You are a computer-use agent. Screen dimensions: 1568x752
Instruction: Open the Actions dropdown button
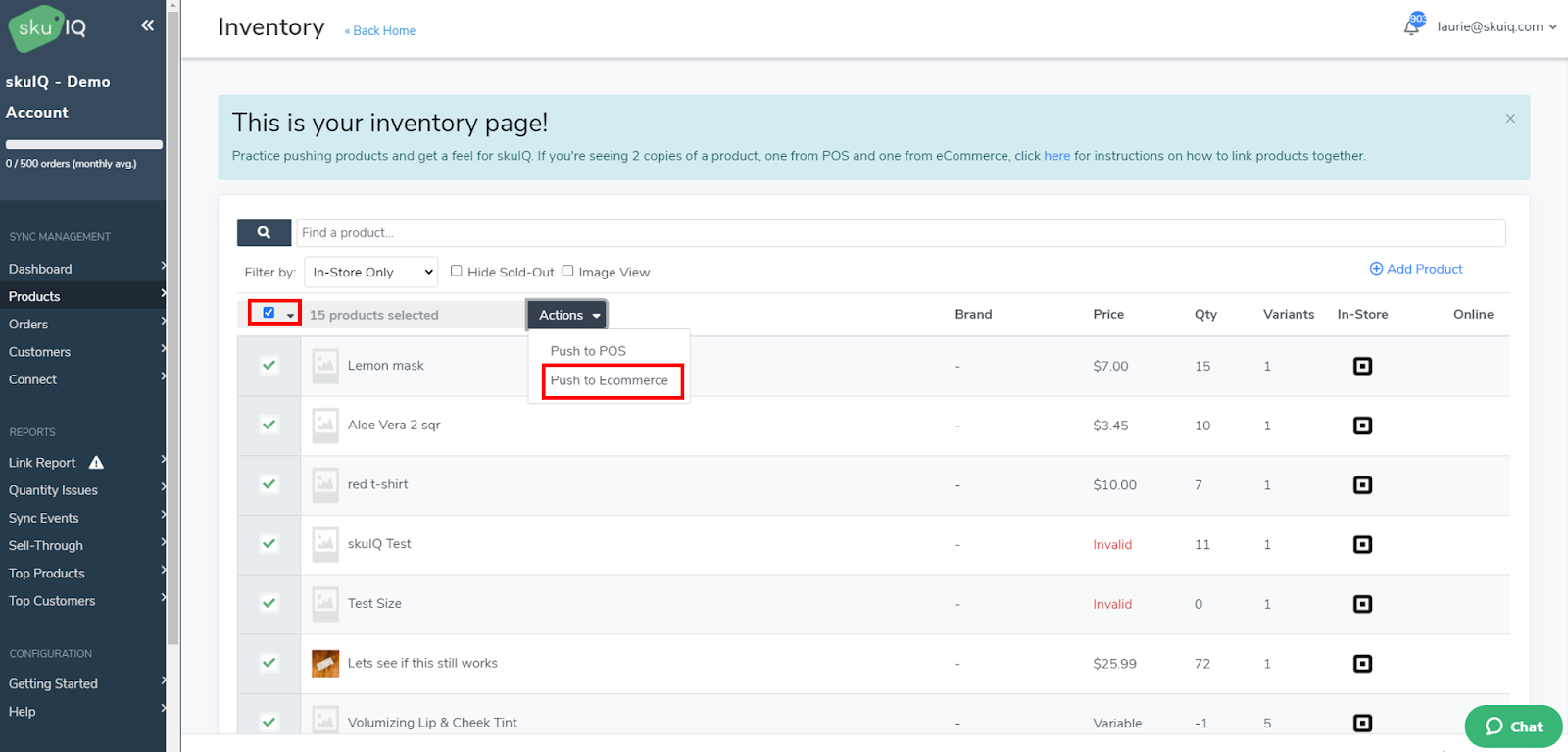[x=567, y=315]
